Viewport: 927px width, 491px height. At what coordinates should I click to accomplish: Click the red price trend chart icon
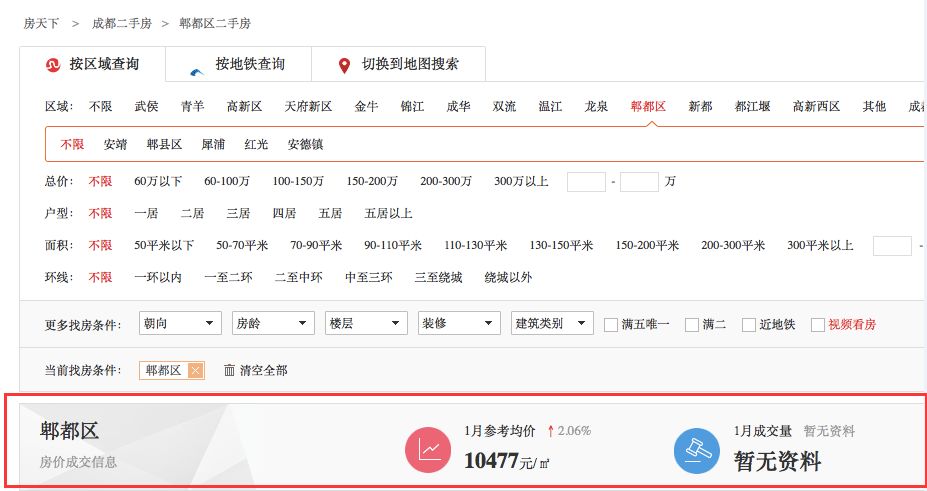point(428,450)
